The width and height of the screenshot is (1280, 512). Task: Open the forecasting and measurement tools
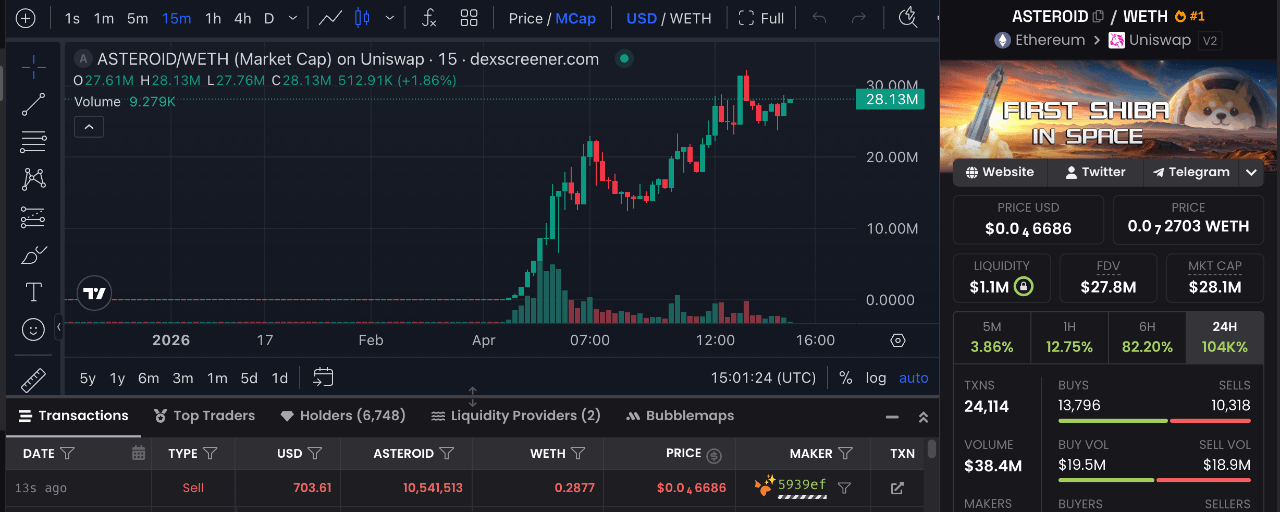(33, 216)
